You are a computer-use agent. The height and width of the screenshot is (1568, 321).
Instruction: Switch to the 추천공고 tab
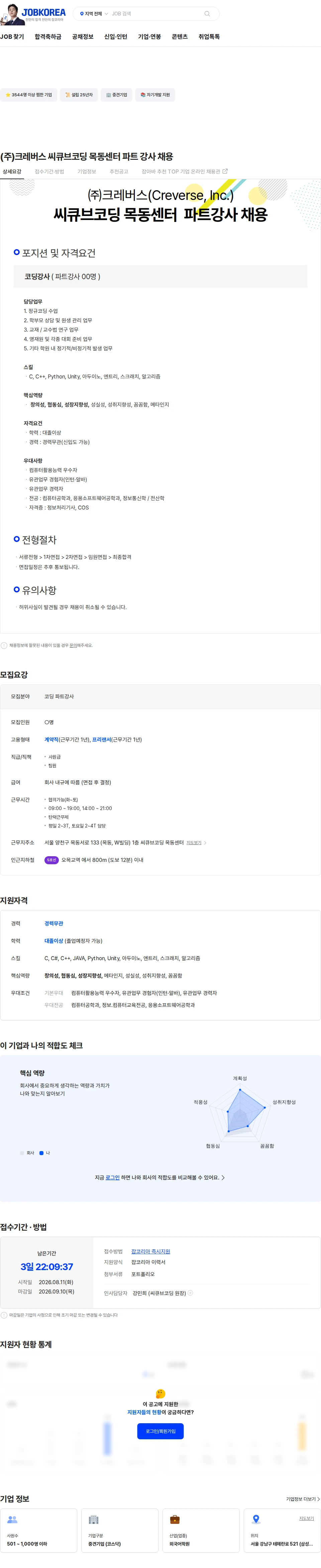pyautogui.click(x=119, y=172)
